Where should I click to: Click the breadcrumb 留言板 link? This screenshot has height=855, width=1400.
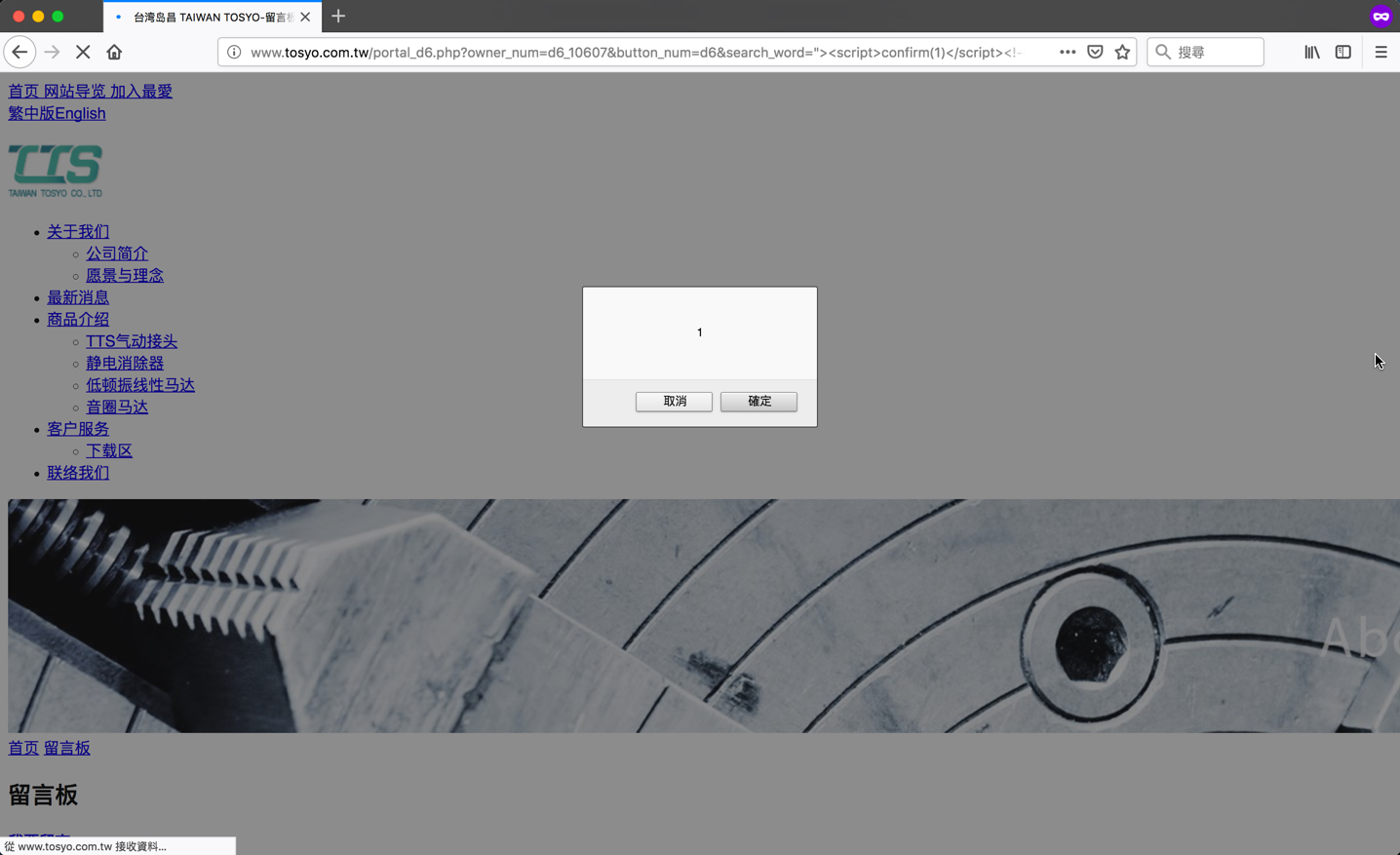[x=67, y=748]
